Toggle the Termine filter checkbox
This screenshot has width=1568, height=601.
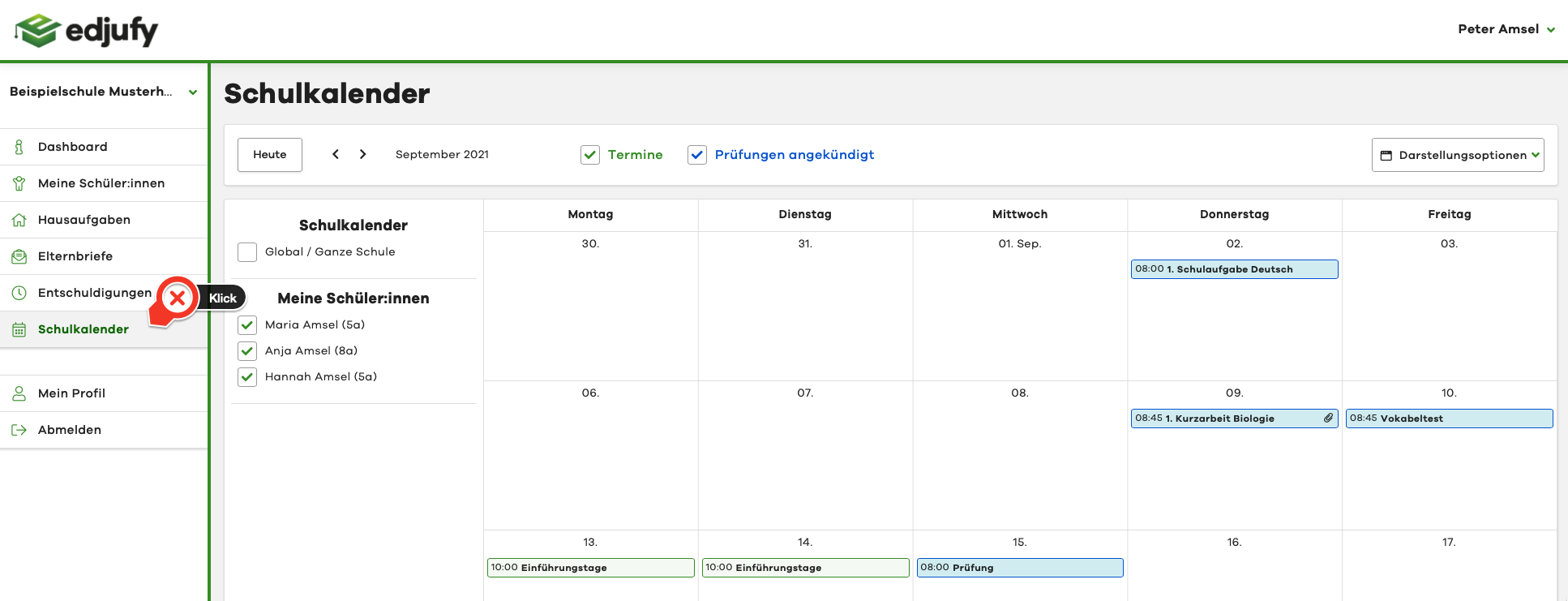(590, 155)
